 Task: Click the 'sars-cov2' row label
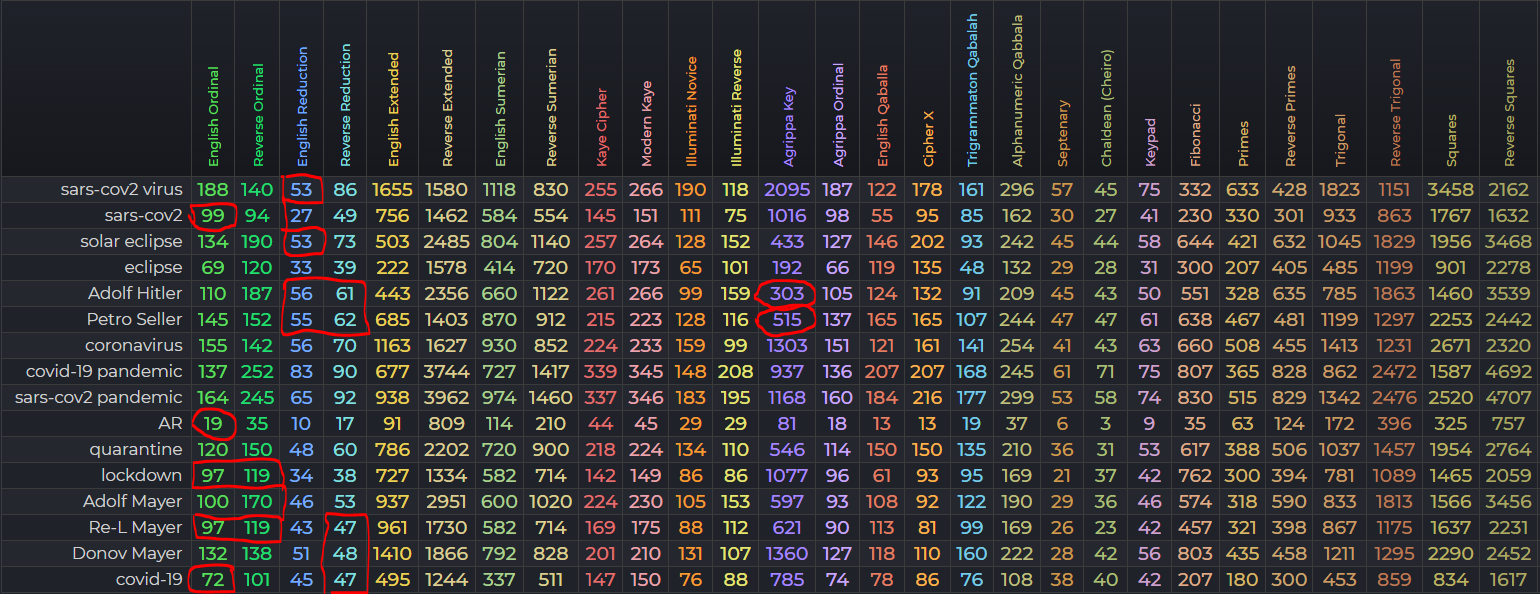point(143,215)
